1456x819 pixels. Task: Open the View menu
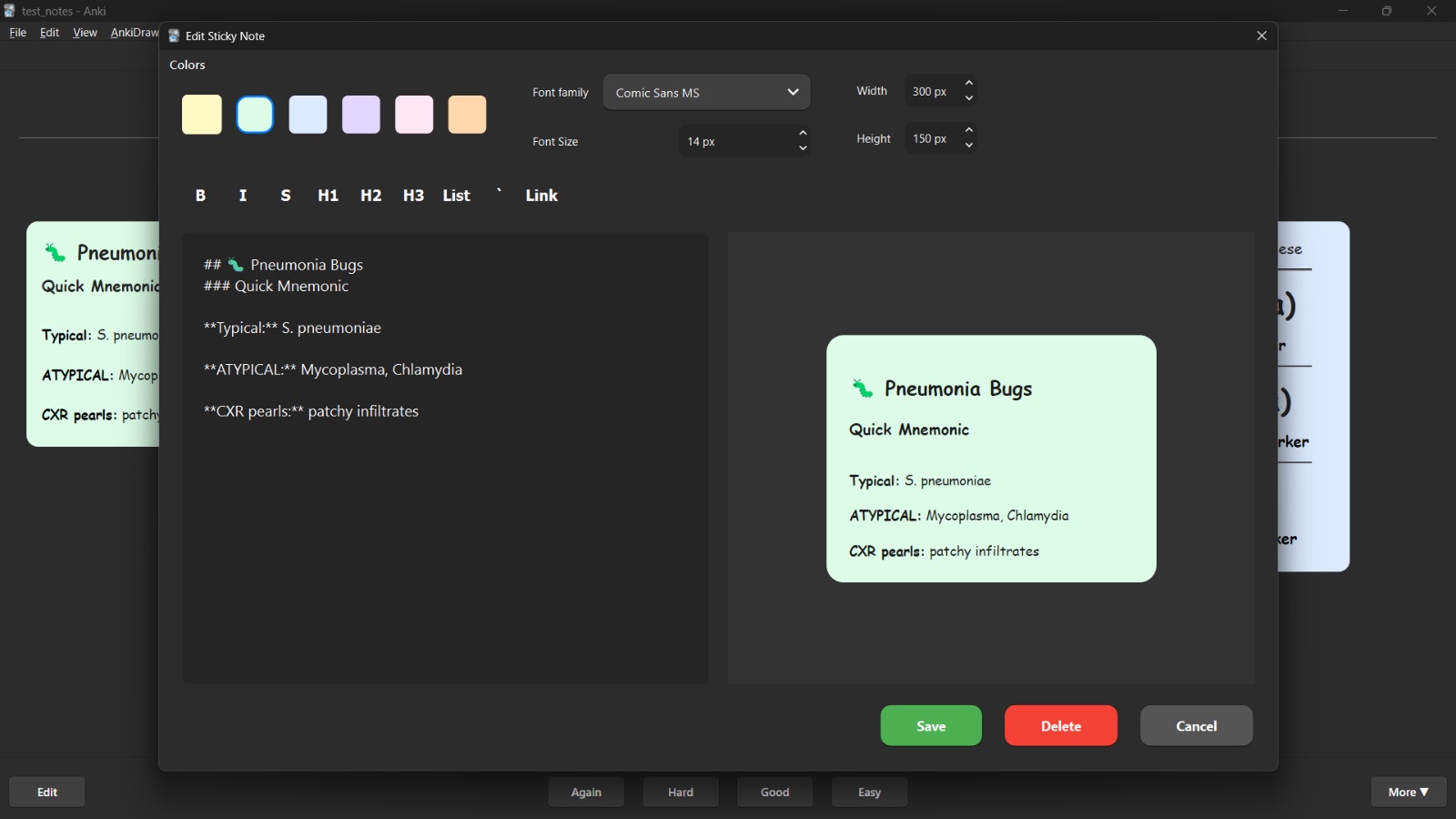click(85, 33)
